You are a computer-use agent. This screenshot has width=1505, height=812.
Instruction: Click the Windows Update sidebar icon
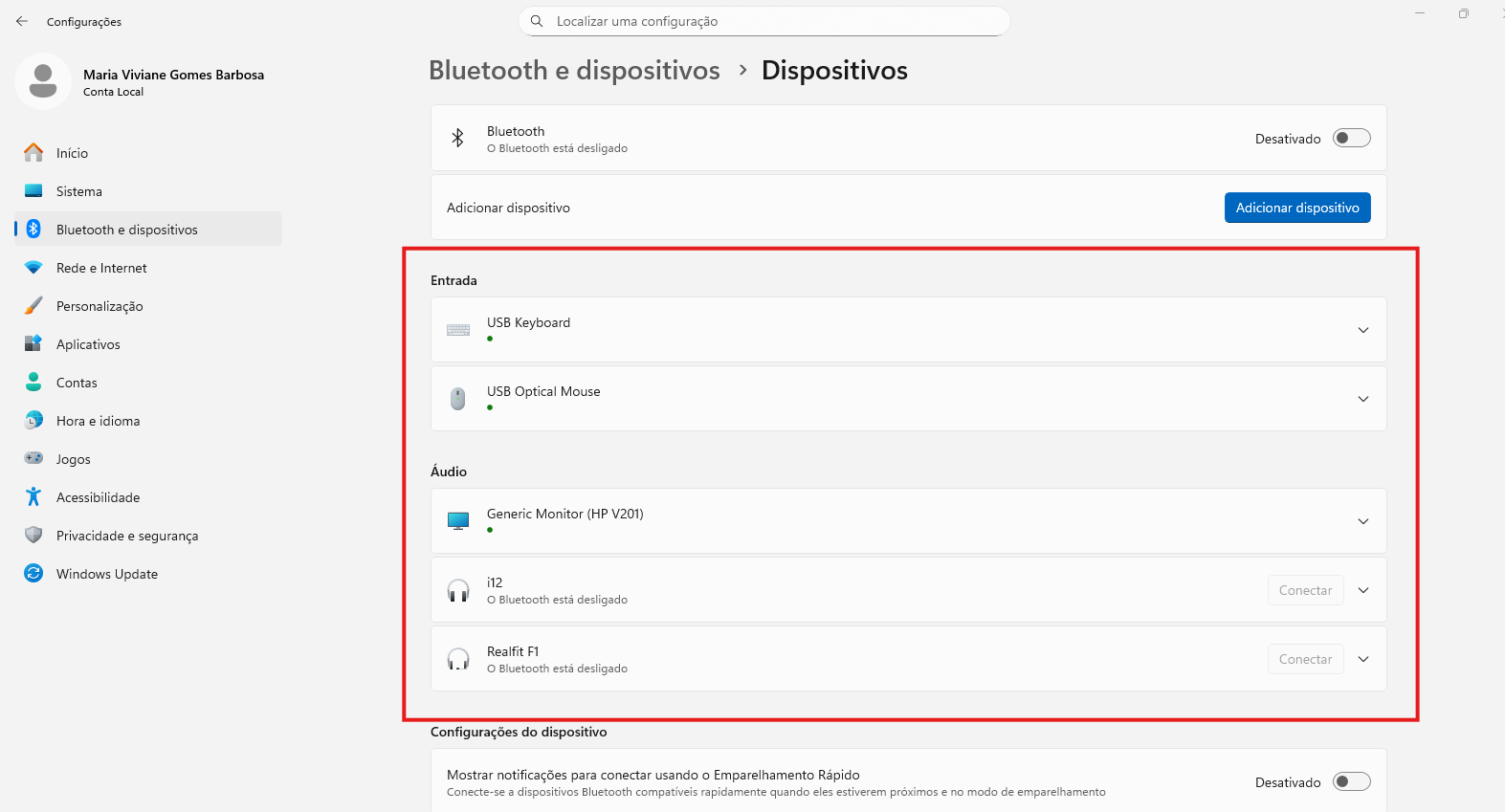pos(33,574)
